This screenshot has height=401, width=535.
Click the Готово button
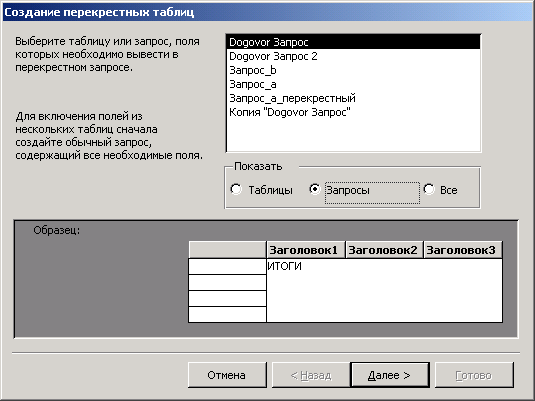(x=474, y=375)
